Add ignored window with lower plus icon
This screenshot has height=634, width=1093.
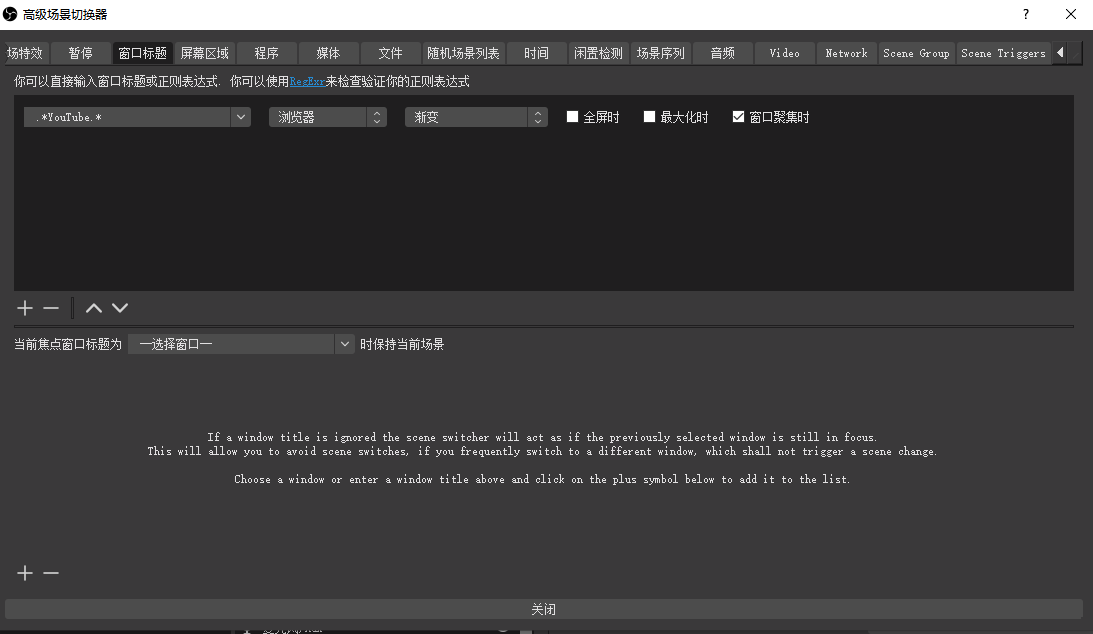[25, 573]
